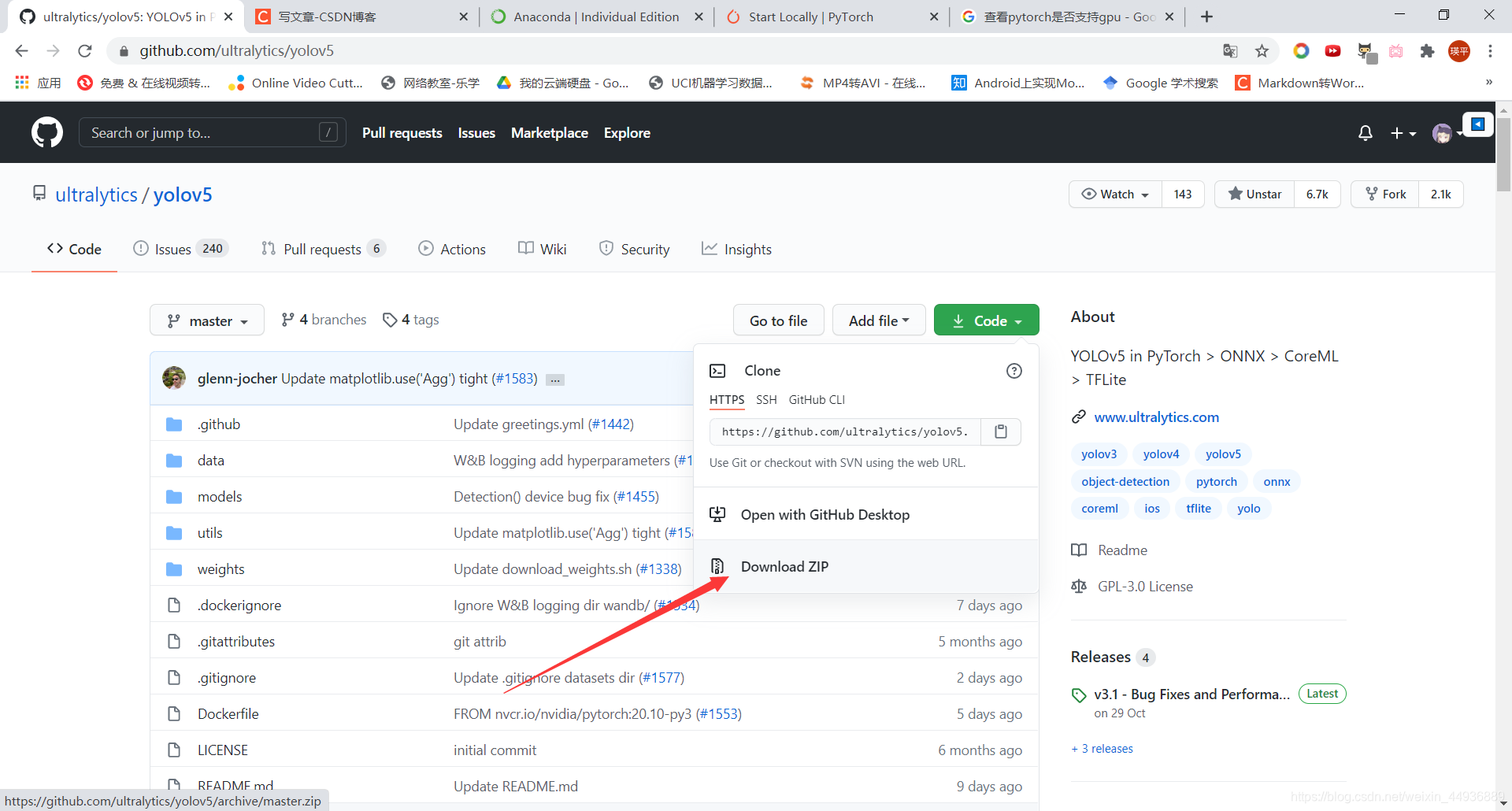Click the HTTPS clone URL field

click(845, 431)
